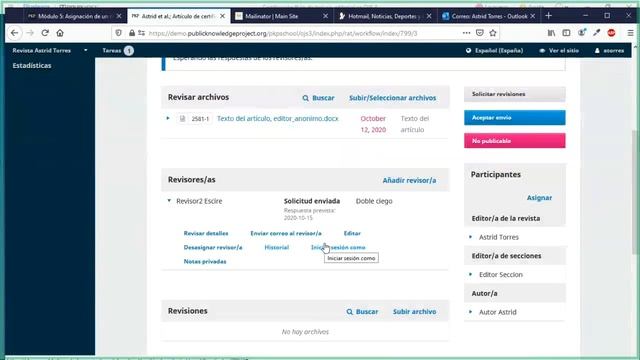The image size is (640, 360).
Task: Click the Solicitud enviada status text
Action: point(312,201)
